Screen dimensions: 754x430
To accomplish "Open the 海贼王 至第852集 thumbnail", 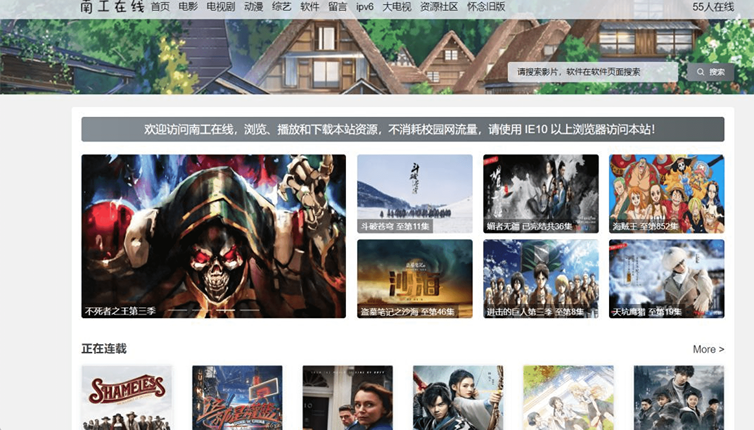I will 666,193.
